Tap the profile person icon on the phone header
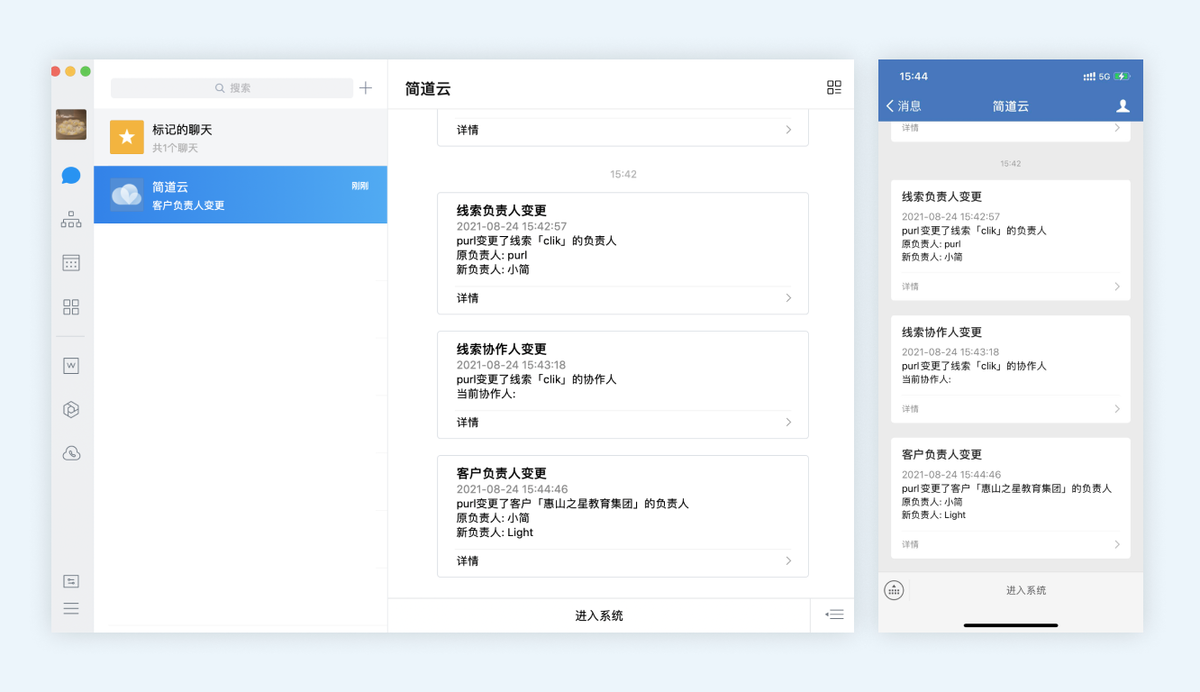 pos(1123,106)
